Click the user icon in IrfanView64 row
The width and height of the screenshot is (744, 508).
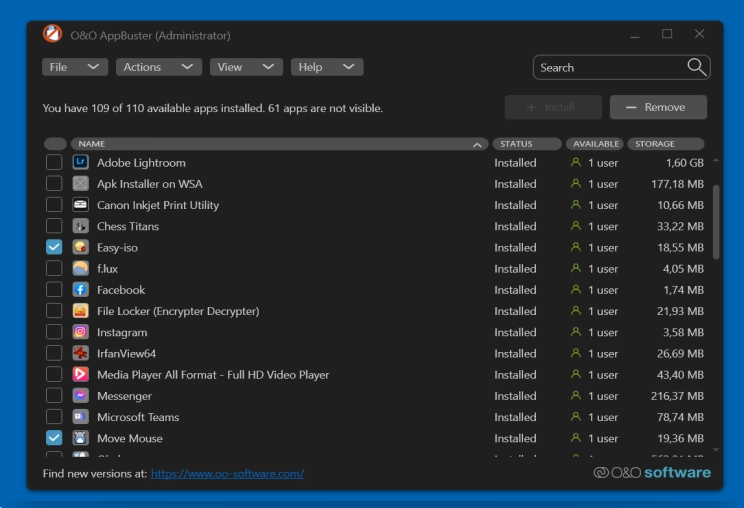pos(576,353)
